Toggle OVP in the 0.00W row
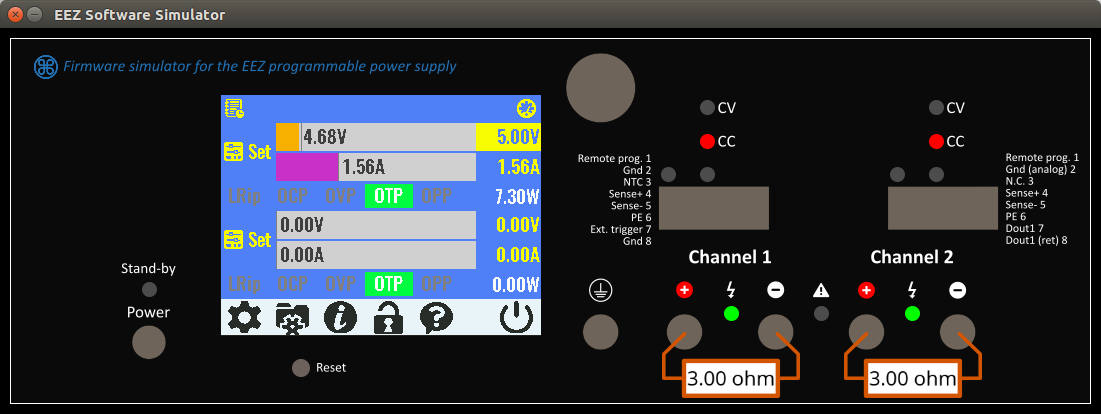The image size is (1101, 414). (343, 284)
